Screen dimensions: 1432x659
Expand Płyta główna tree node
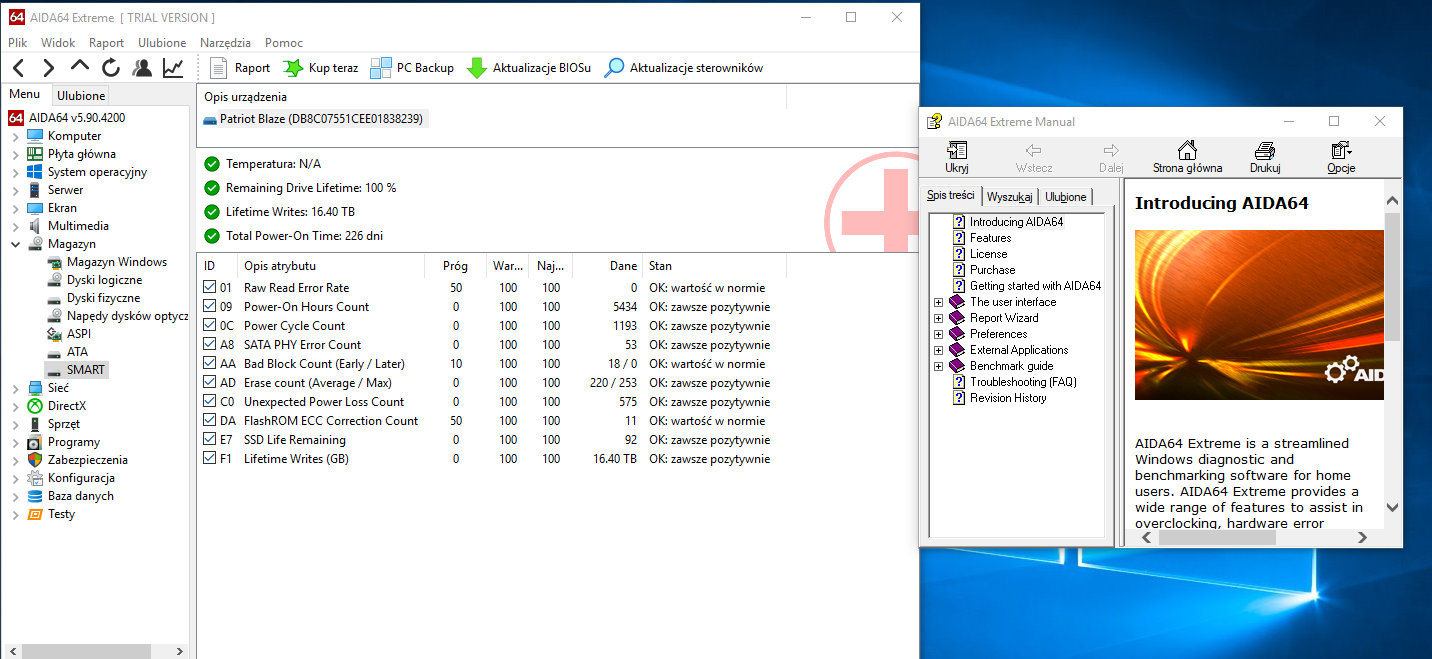15,154
